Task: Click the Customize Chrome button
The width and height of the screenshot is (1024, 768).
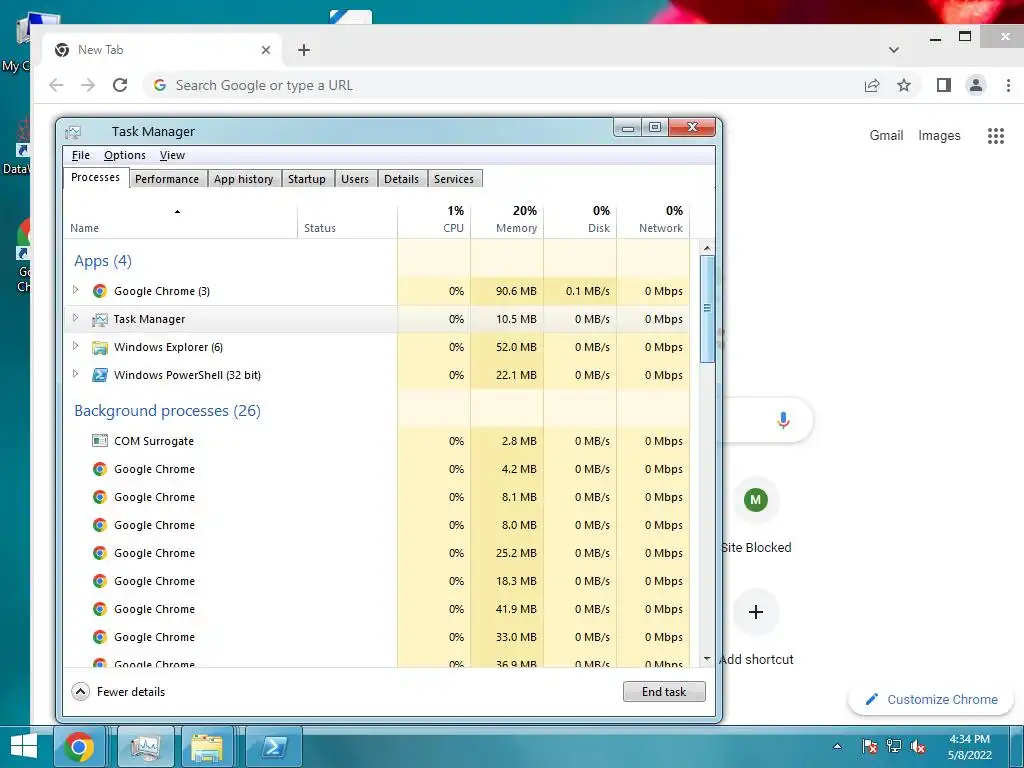Action: (x=931, y=699)
